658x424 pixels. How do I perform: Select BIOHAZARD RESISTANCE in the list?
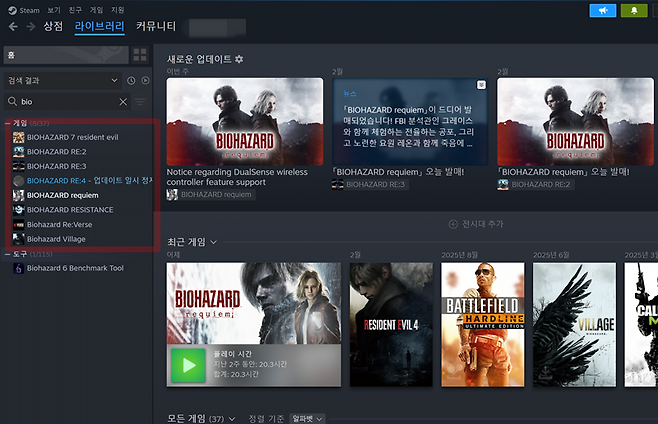coord(70,209)
